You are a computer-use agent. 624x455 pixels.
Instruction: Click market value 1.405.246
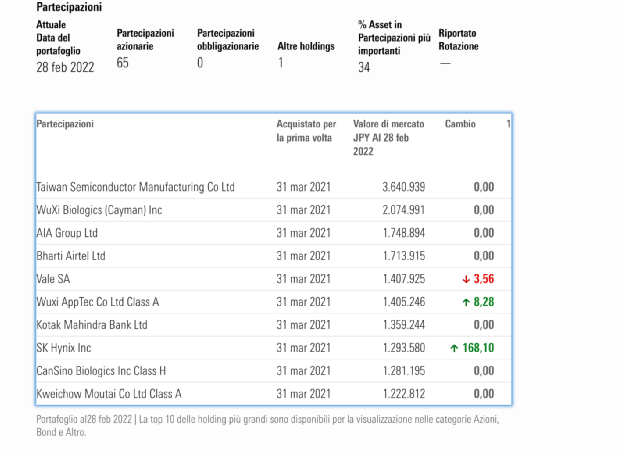404,302
